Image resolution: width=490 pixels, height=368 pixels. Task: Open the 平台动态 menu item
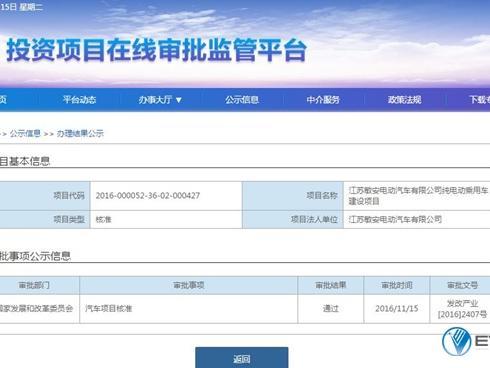(79, 100)
